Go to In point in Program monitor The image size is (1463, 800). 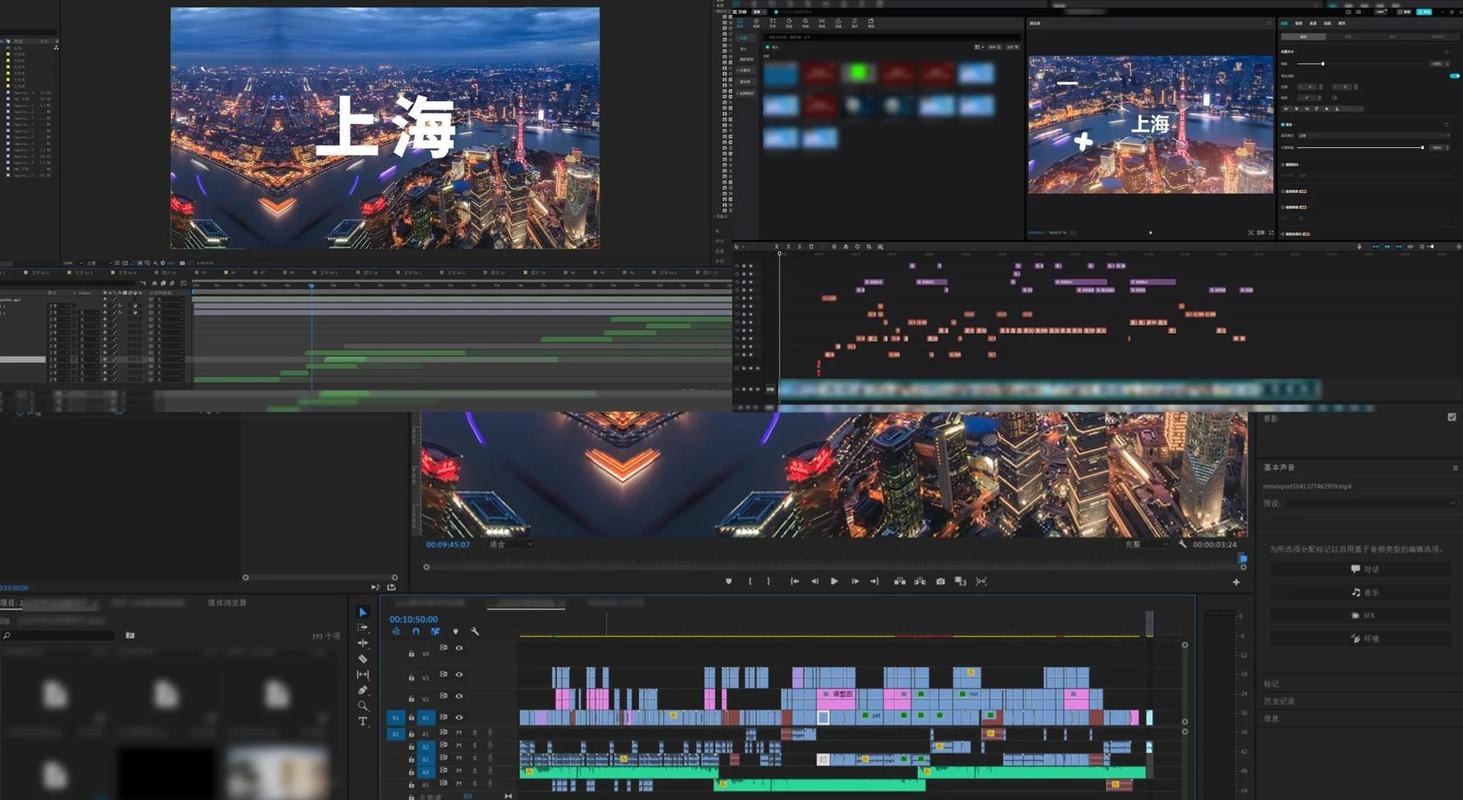pos(795,581)
